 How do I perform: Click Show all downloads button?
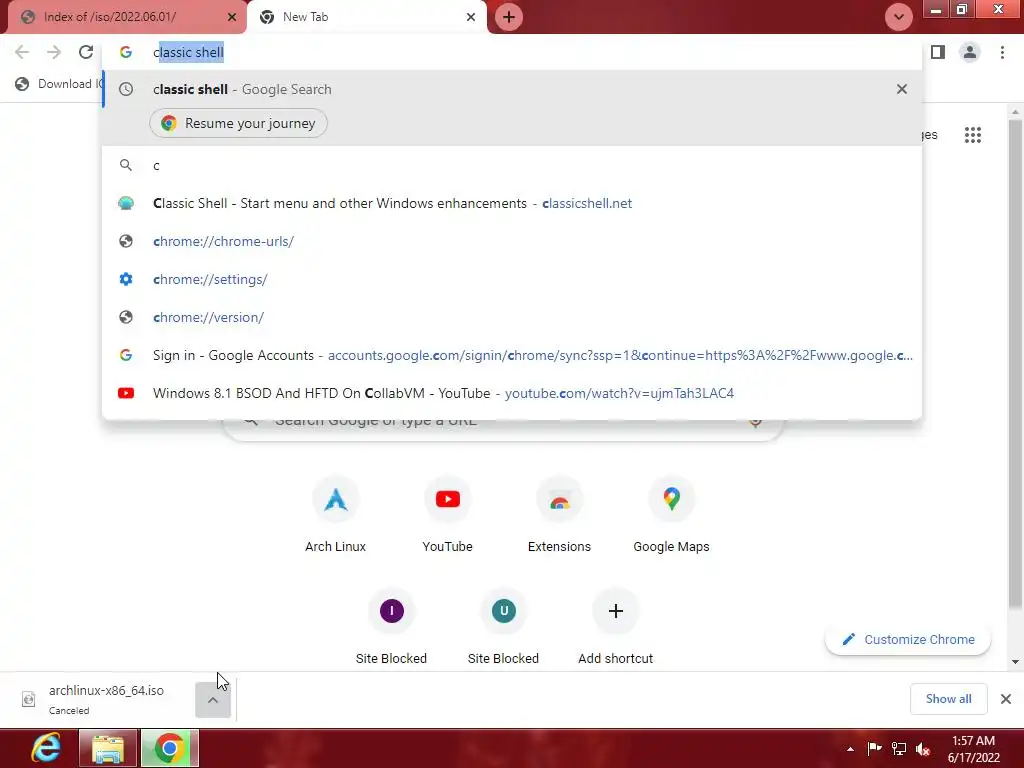948,699
